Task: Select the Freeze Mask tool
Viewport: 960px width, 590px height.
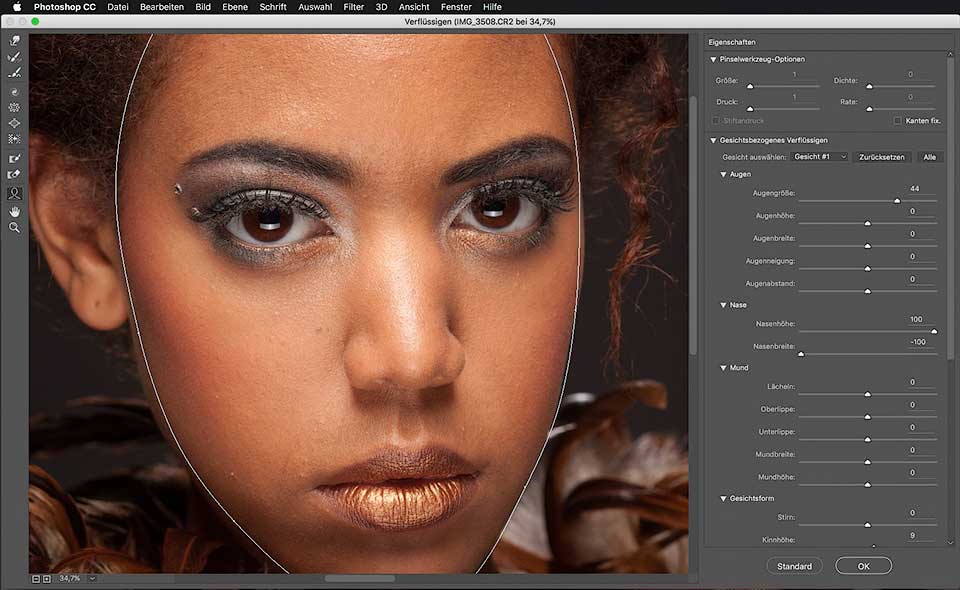Action: tap(15, 158)
